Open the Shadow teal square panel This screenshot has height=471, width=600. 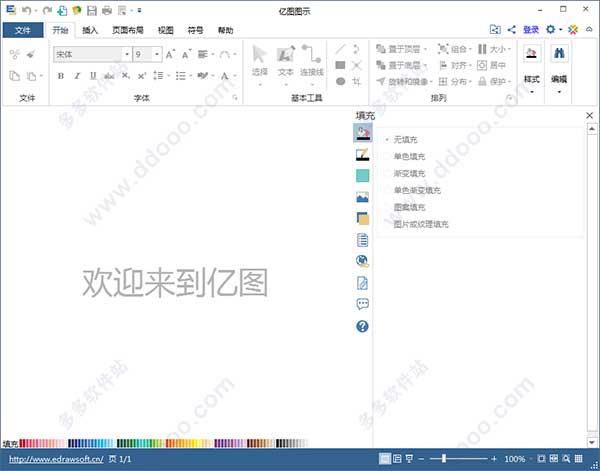(362, 176)
